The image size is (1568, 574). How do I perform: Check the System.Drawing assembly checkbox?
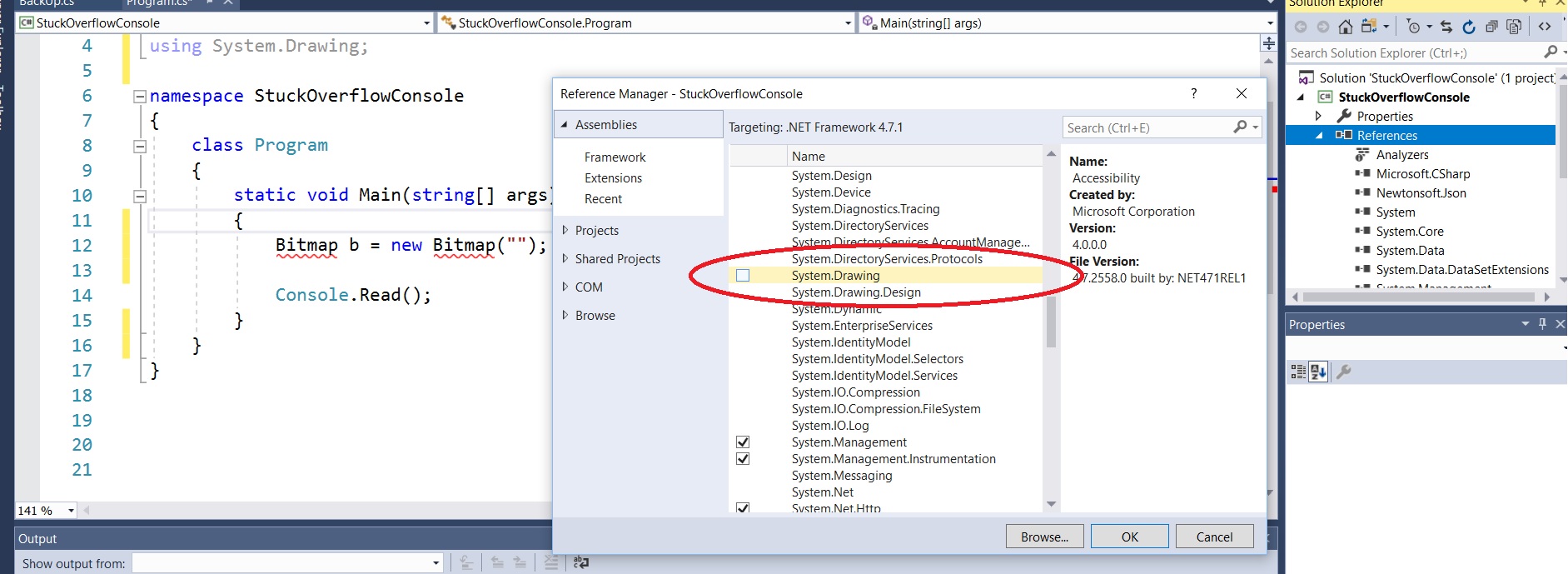tap(743, 276)
